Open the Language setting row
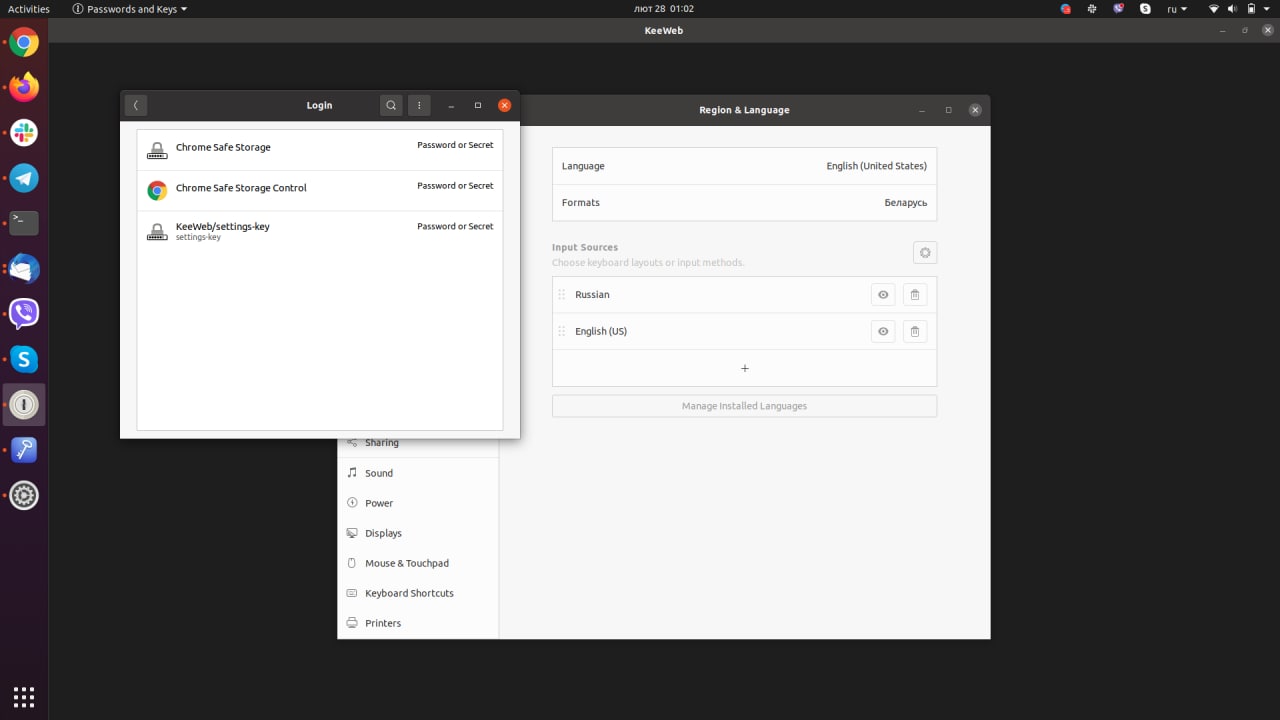Viewport: 1280px width, 720px height. click(x=744, y=166)
